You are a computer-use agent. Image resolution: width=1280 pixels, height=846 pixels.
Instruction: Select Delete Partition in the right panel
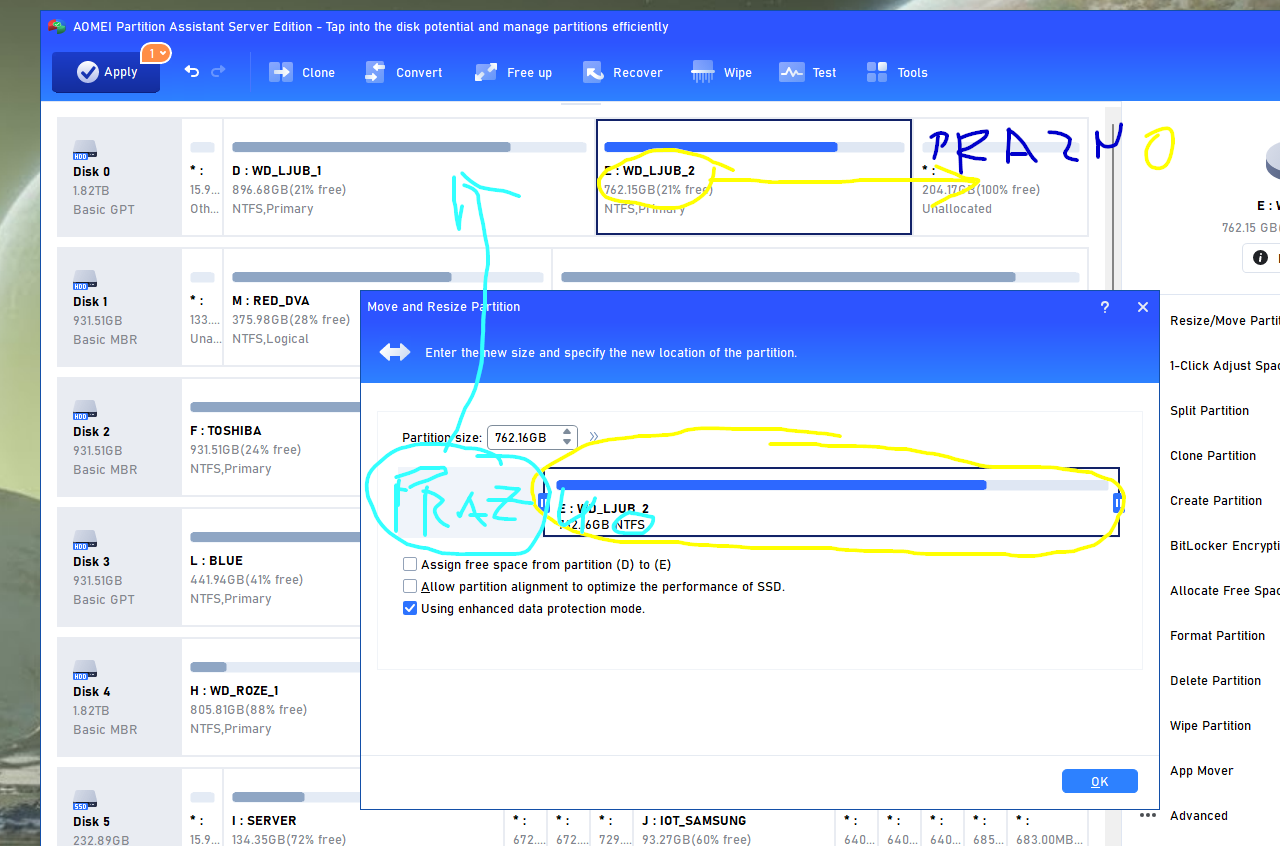coord(1215,681)
